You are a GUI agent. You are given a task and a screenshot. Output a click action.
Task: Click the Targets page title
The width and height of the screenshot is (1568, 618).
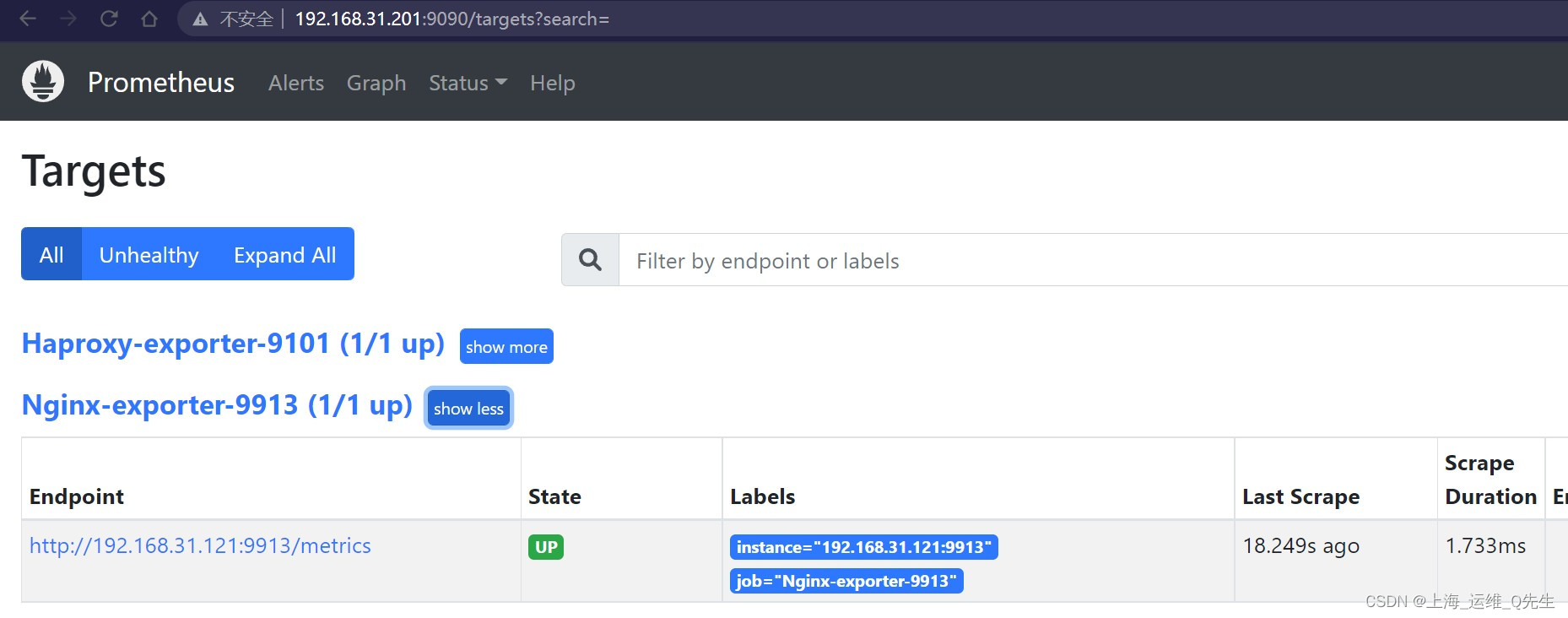(94, 171)
